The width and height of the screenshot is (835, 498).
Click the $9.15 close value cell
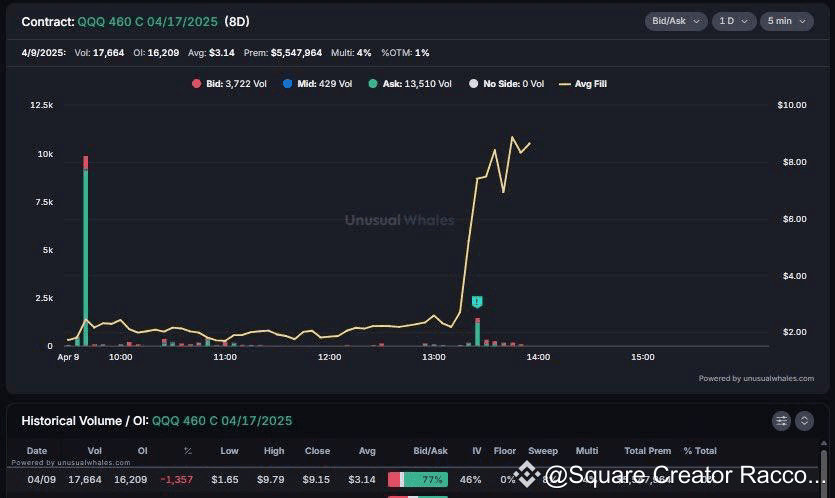pyautogui.click(x=316, y=479)
